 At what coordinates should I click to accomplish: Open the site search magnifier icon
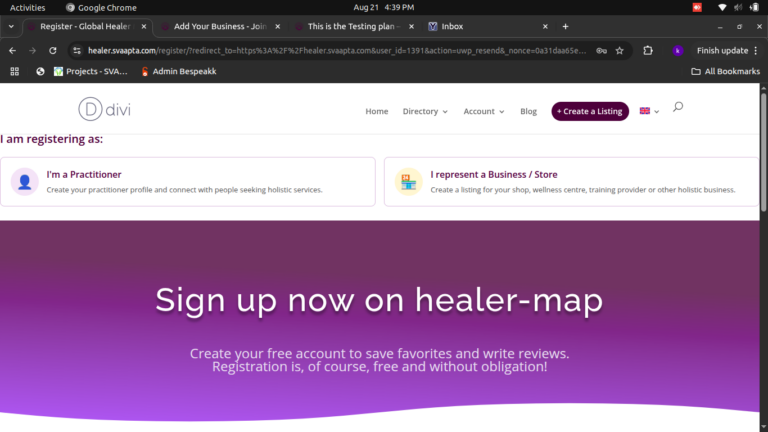coord(678,107)
